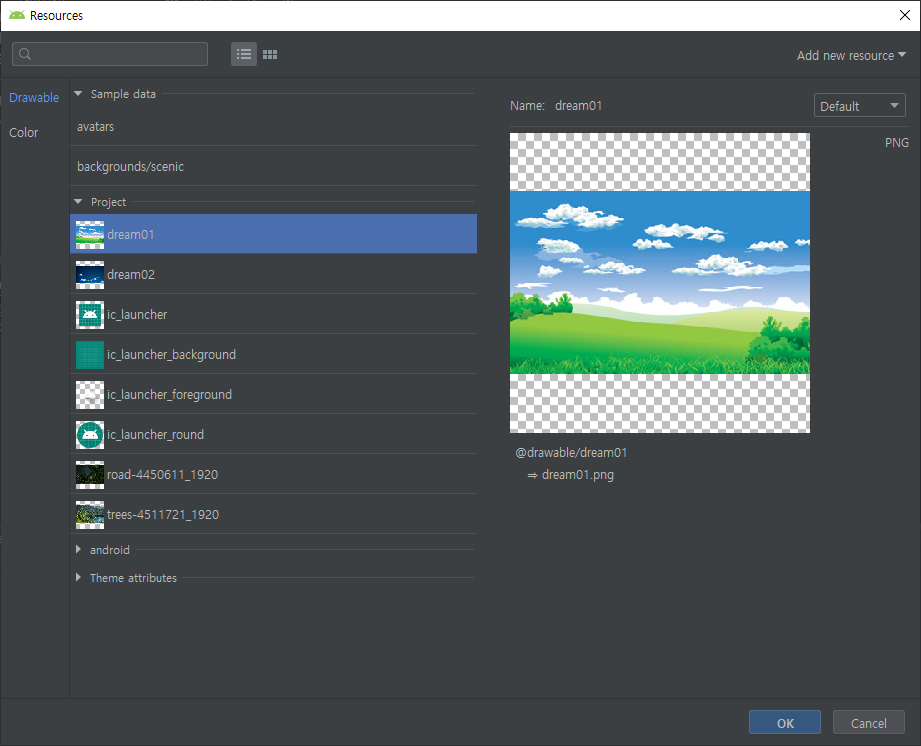The image size is (921, 746).
Task: Close the Resources dialog
Action: (905, 15)
